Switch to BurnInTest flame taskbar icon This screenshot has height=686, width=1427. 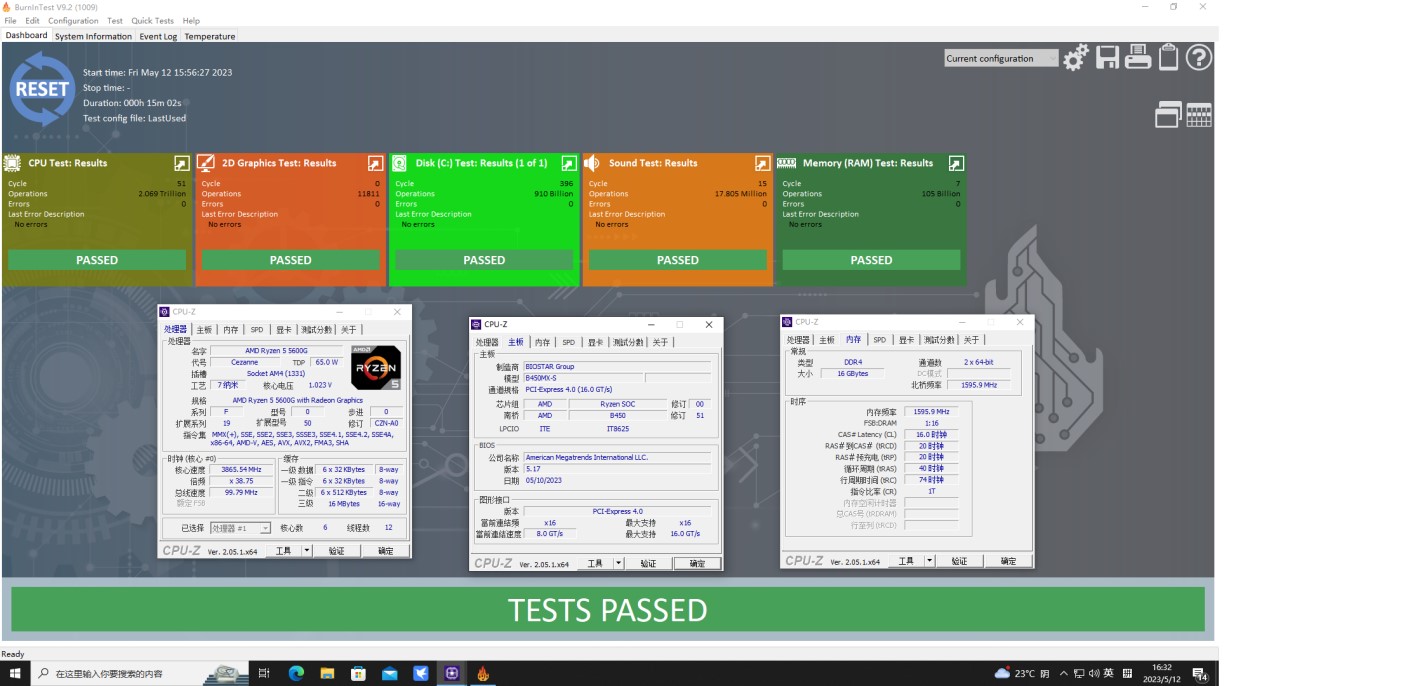click(483, 674)
